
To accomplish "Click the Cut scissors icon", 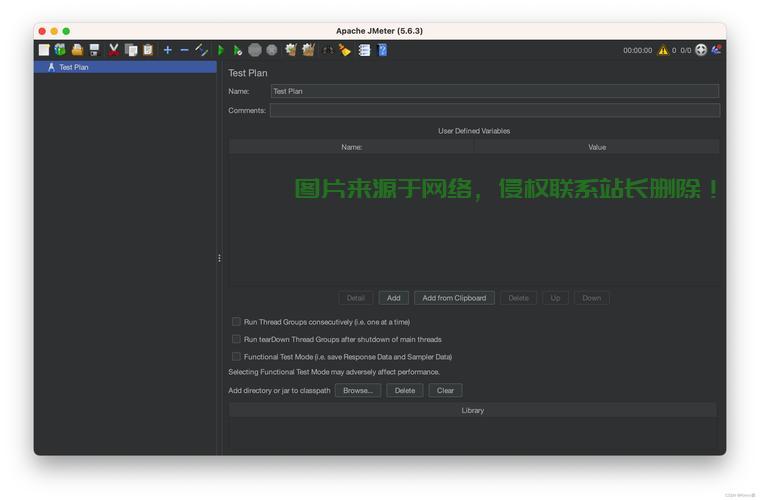I will (x=114, y=49).
